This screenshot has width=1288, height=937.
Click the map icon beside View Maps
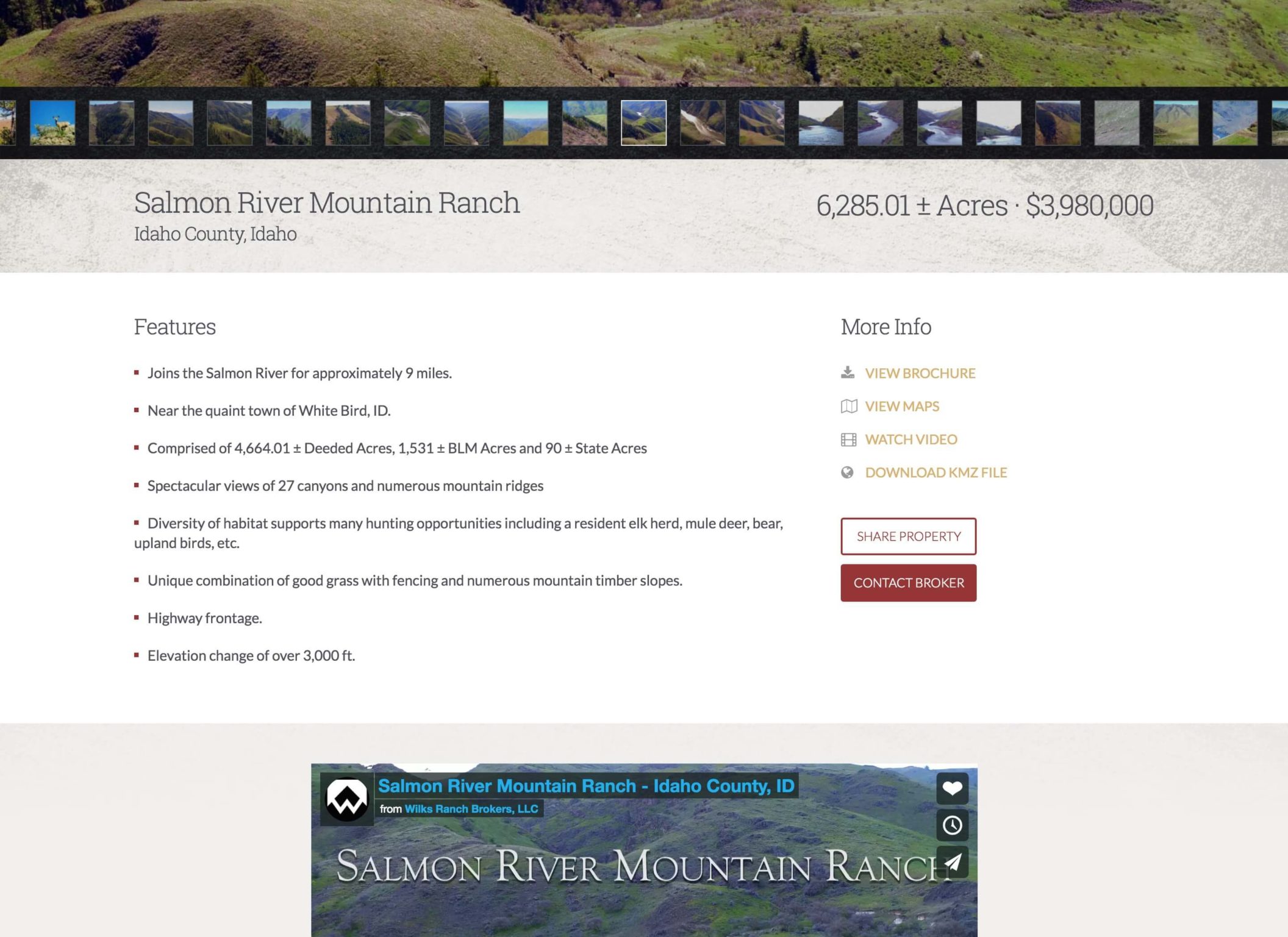848,406
